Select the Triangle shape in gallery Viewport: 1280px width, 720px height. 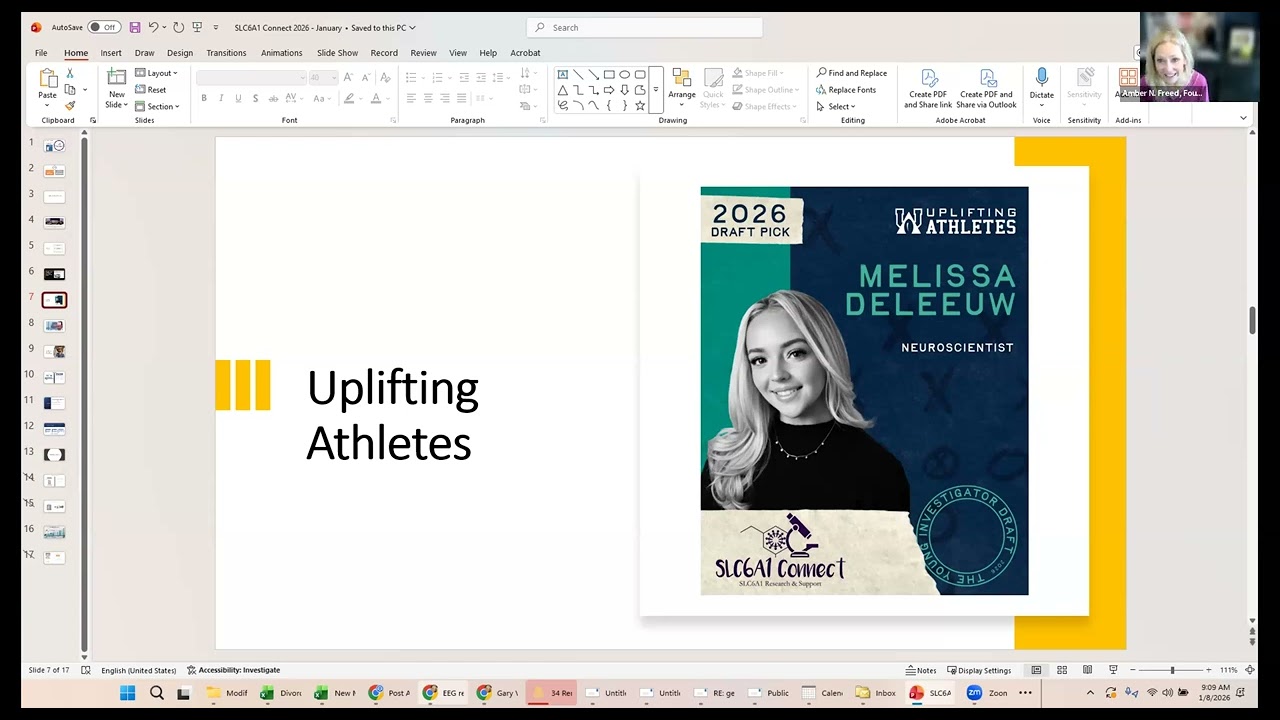[563, 90]
